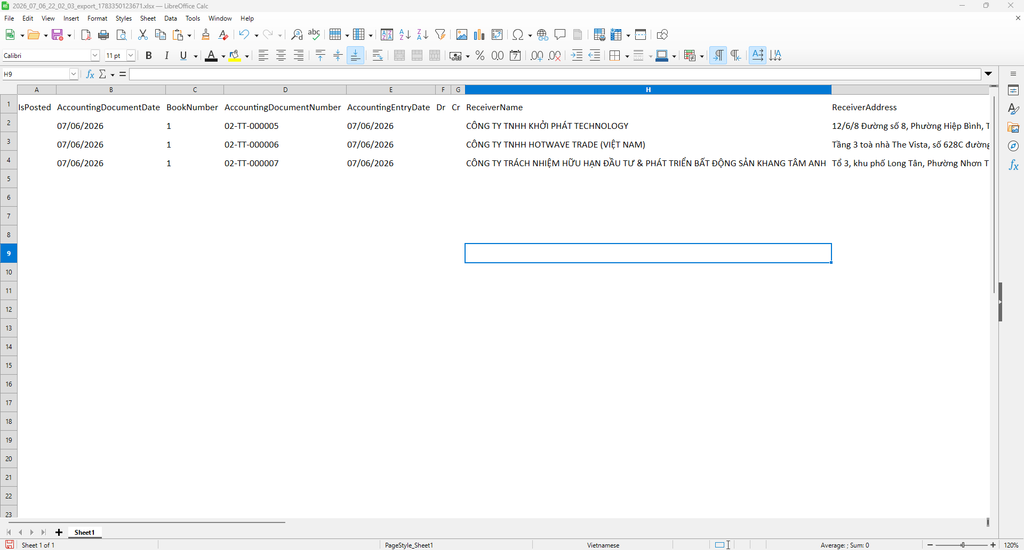Open the Font Size dropdown showing 11 pt
The width and height of the screenshot is (1024, 550).
(x=131, y=56)
